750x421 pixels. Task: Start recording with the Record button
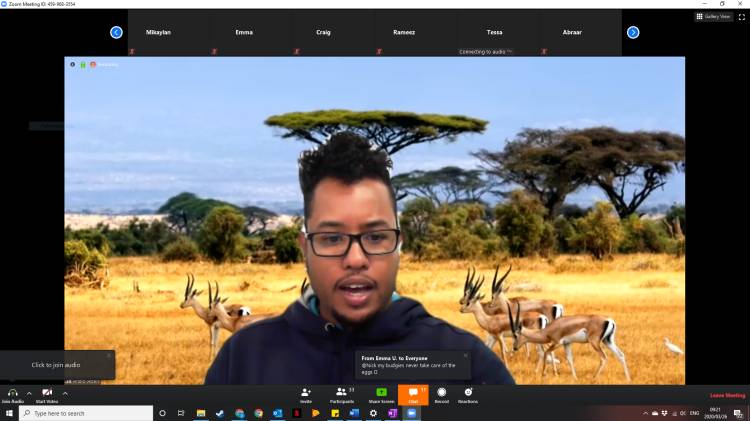pyautogui.click(x=441, y=394)
